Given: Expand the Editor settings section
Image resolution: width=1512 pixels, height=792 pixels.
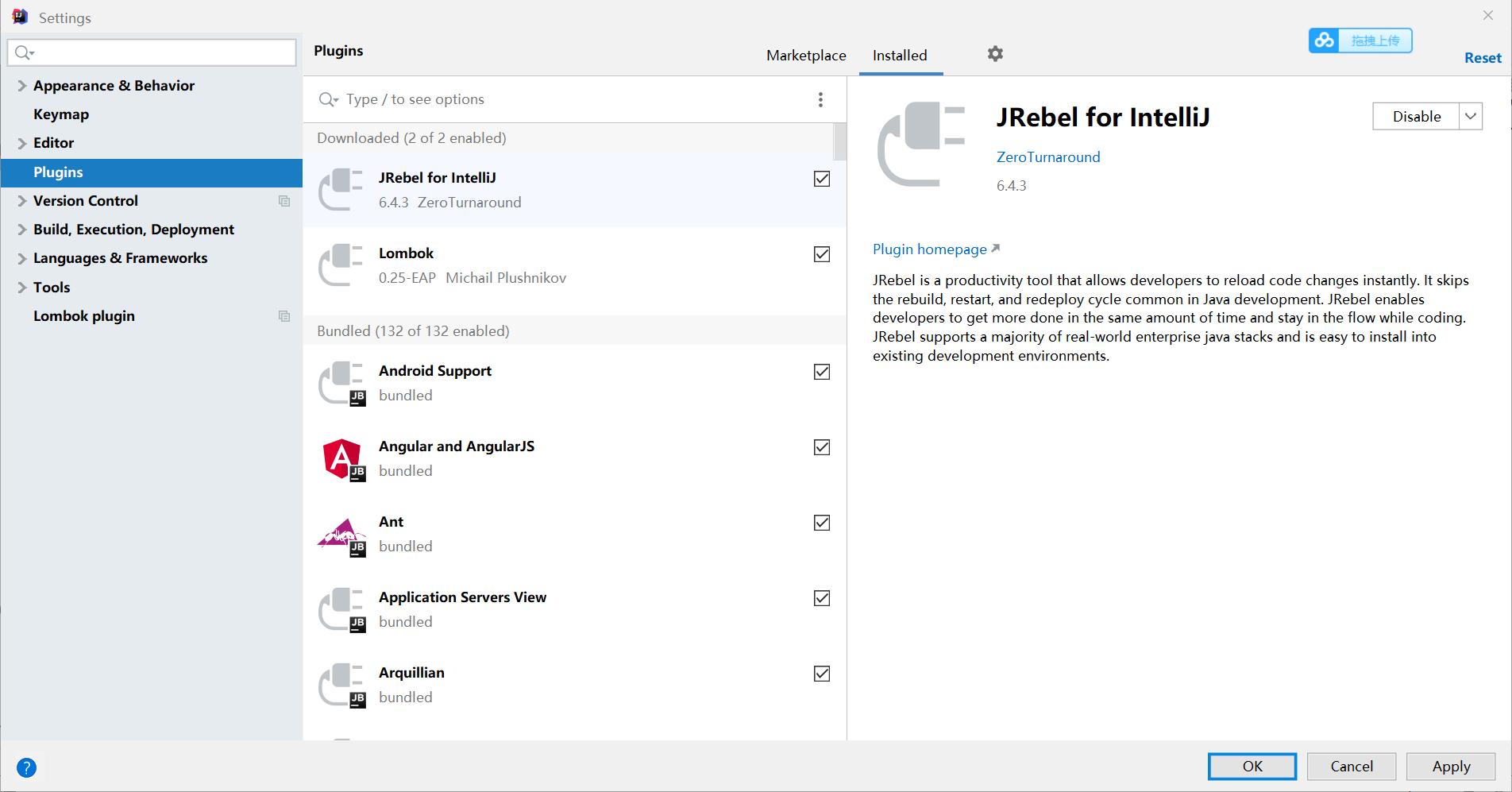Looking at the screenshot, I should click(21, 143).
